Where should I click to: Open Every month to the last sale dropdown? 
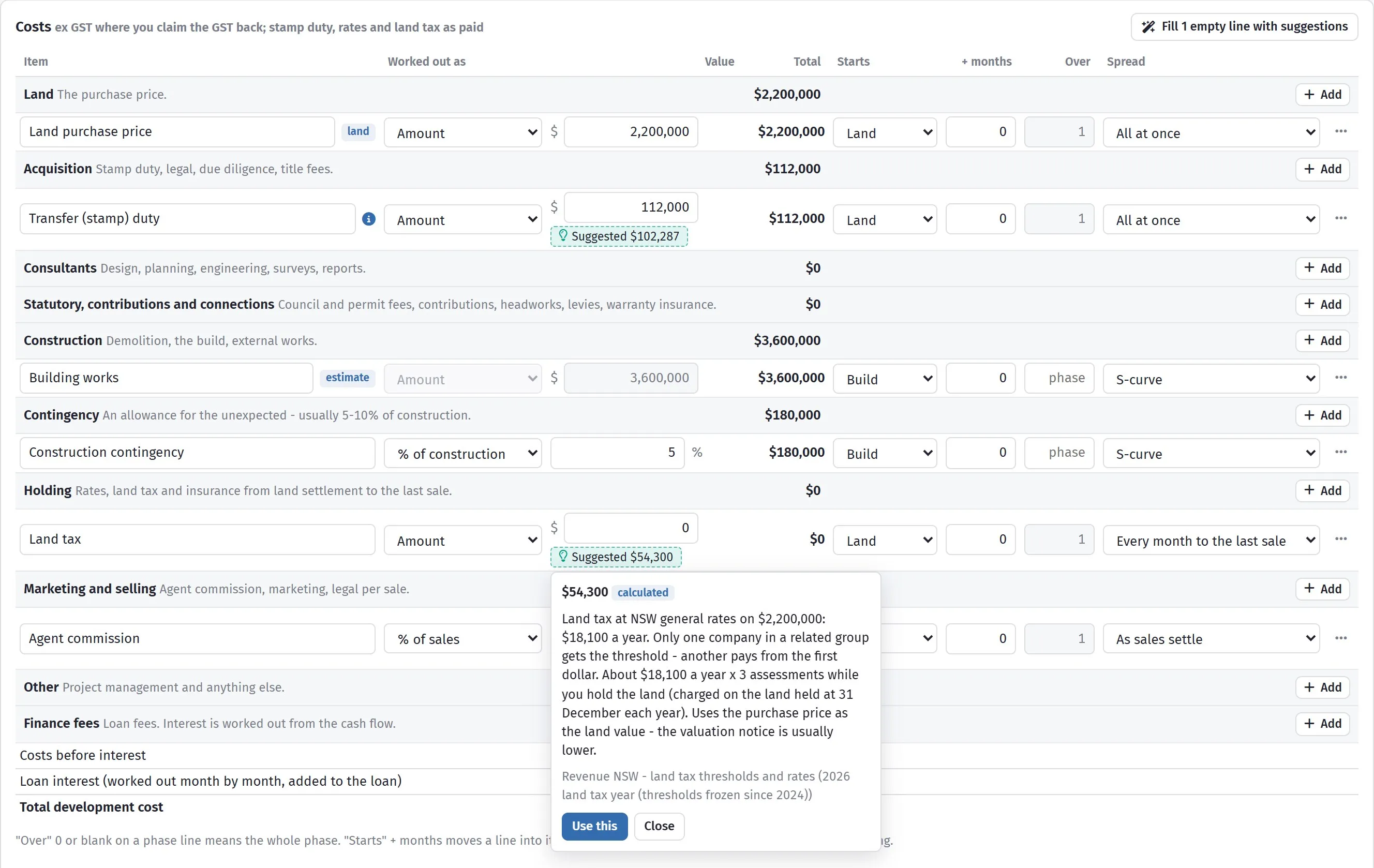(1211, 540)
